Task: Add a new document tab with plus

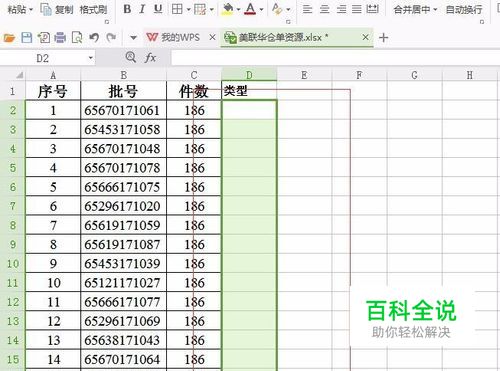Action: (384, 38)
